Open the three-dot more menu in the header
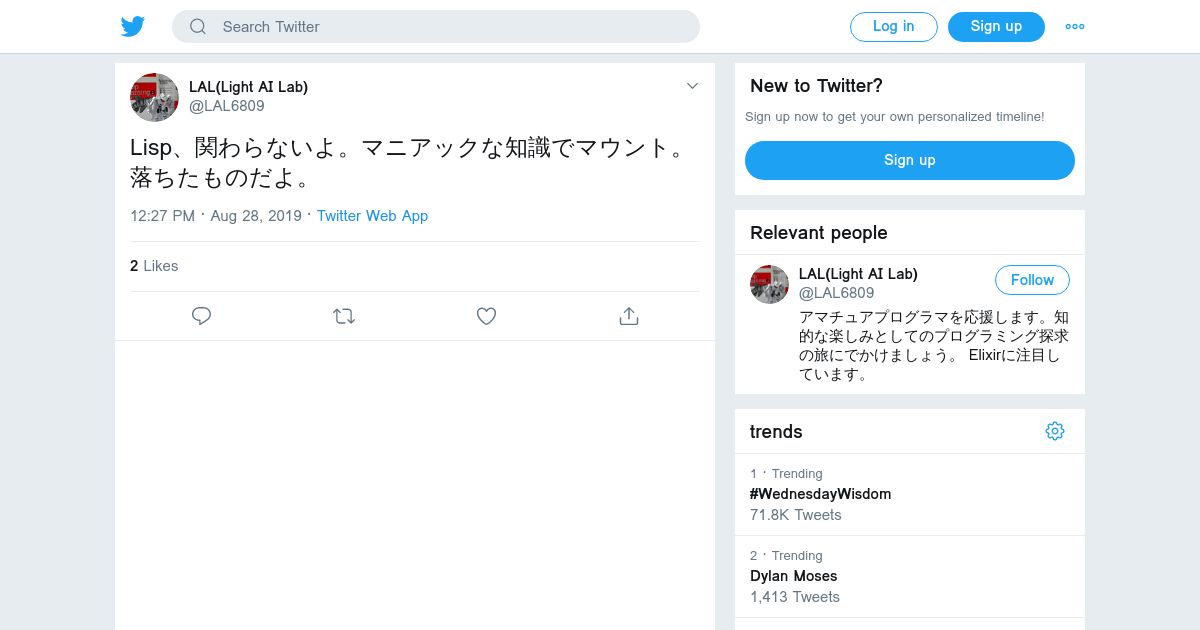1200x630 pixels. tap(1075, 27)
